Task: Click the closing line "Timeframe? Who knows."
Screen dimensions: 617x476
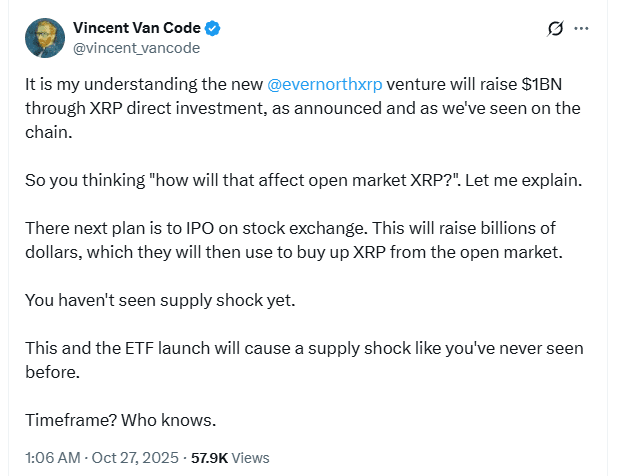Action: click(x=121, y=420)
